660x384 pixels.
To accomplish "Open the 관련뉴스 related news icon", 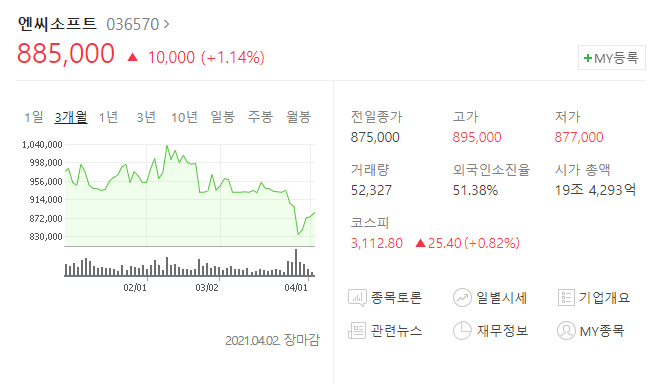I will 357,331.
